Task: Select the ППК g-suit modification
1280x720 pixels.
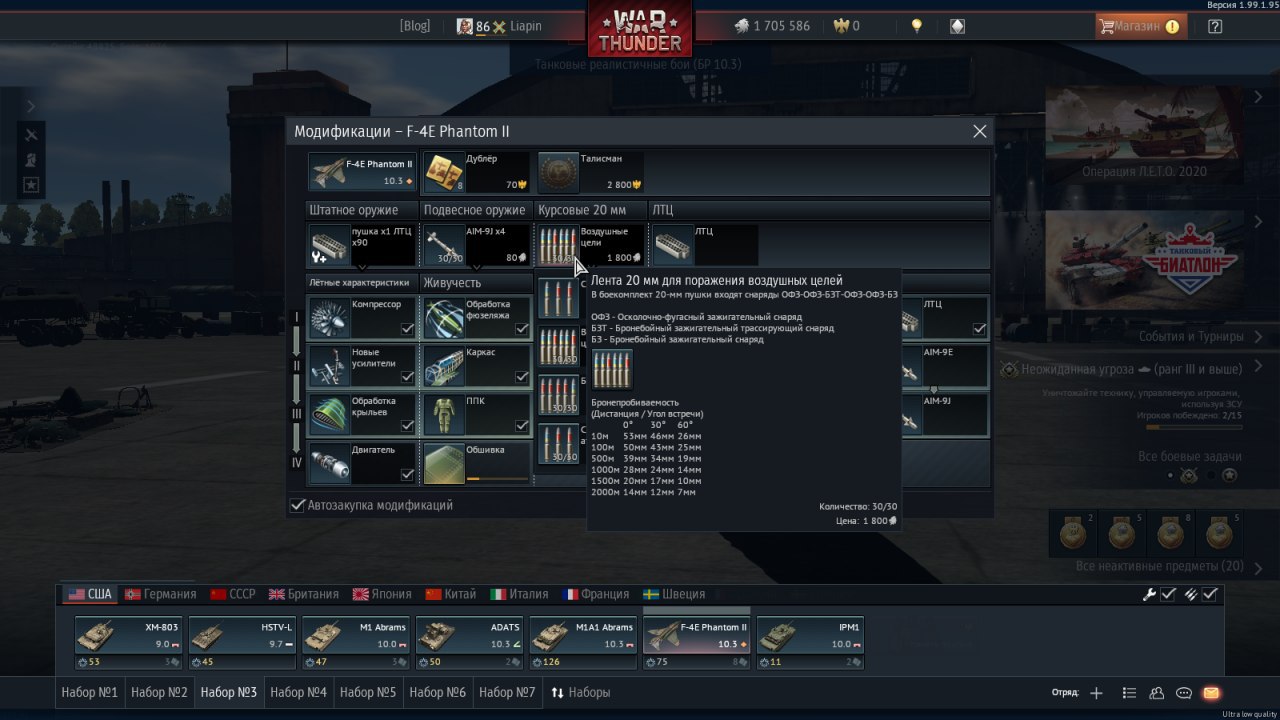Action: (477, 415)
